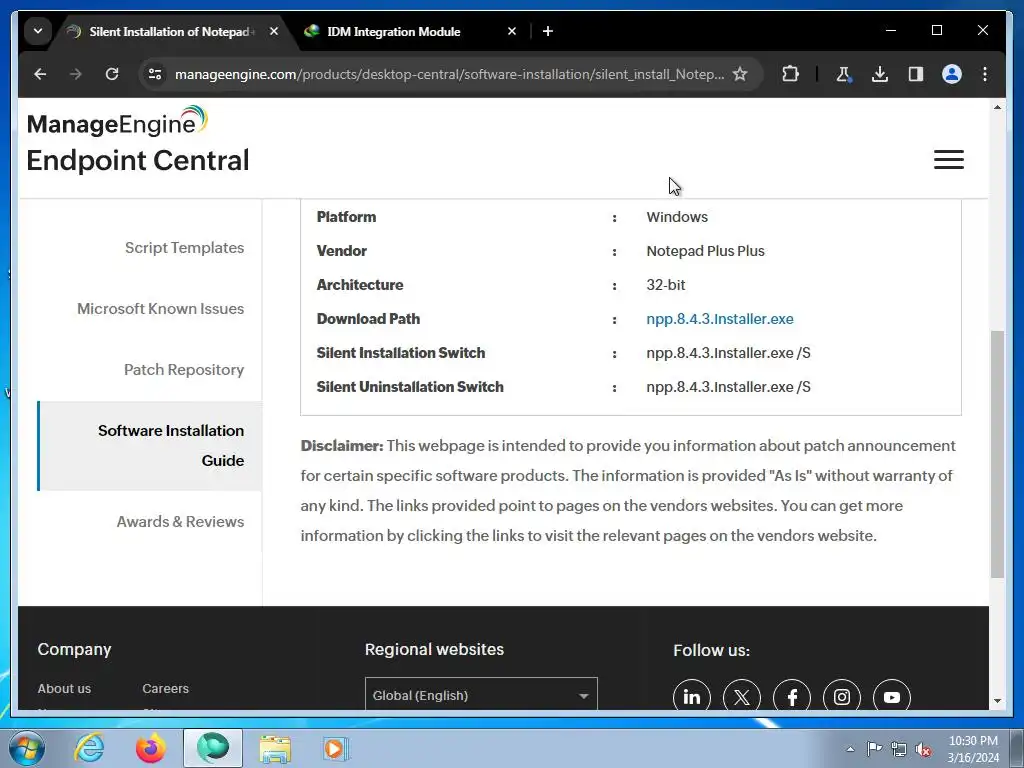
Task: Open the Endpoint Central heading link
Action: pos(138,161)
